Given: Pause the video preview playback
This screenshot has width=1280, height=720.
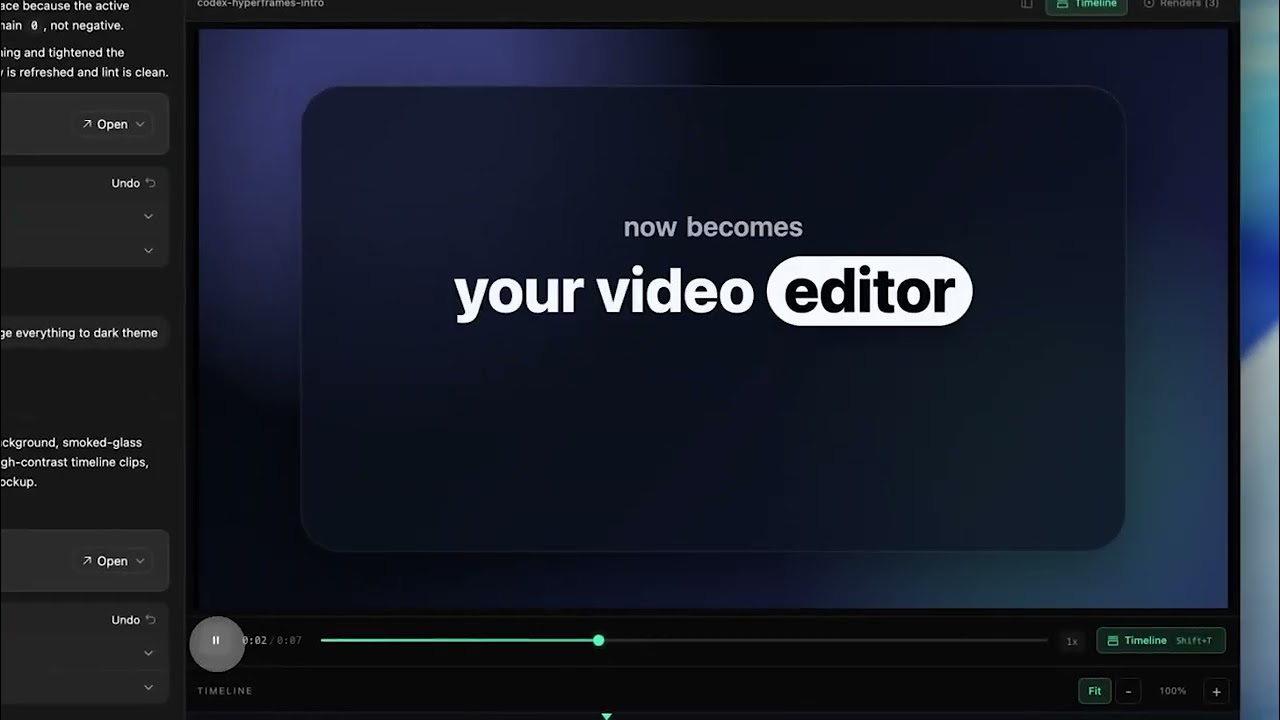Looking at the screenshot, I should pos(216,641).
